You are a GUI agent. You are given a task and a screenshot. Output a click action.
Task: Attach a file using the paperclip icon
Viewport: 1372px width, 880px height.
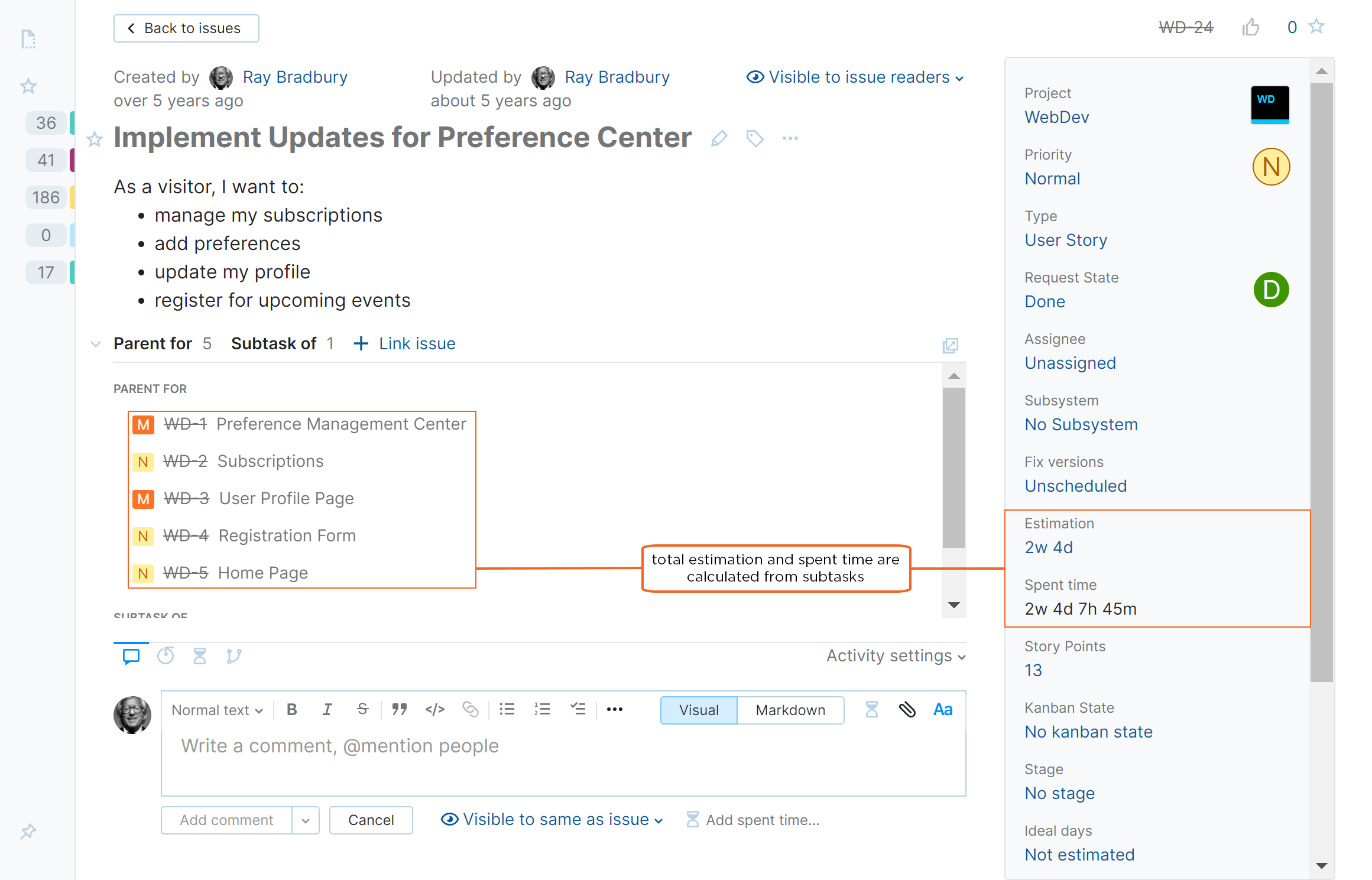point(908,709)
